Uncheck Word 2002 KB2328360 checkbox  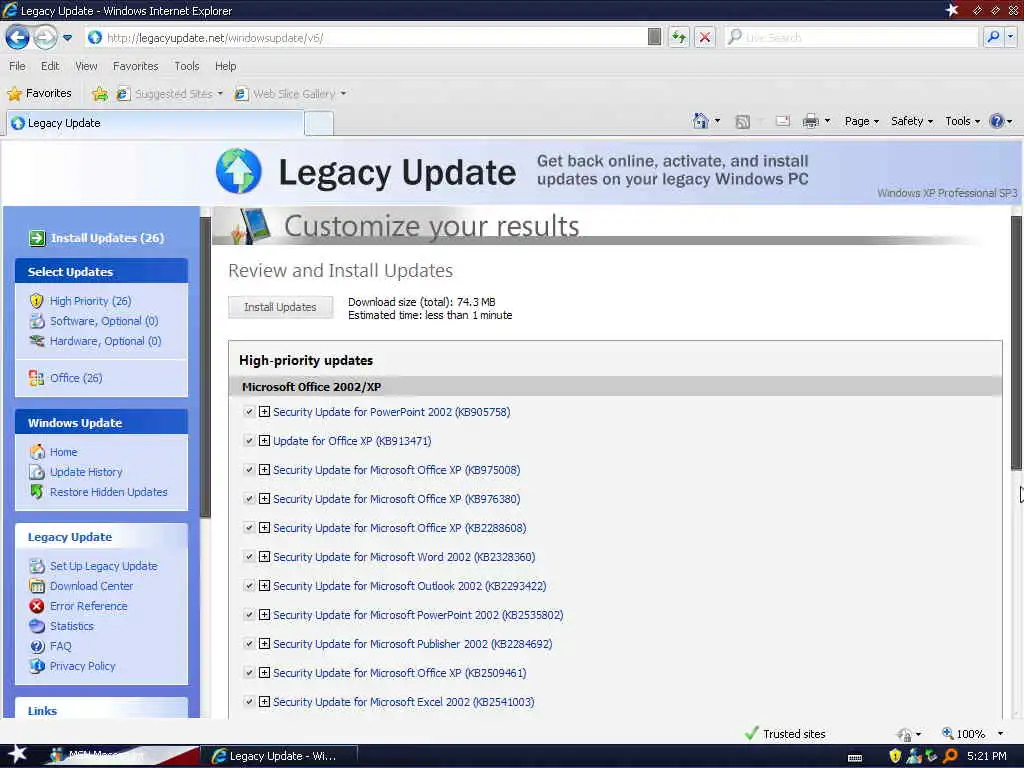tap(249, 556)
